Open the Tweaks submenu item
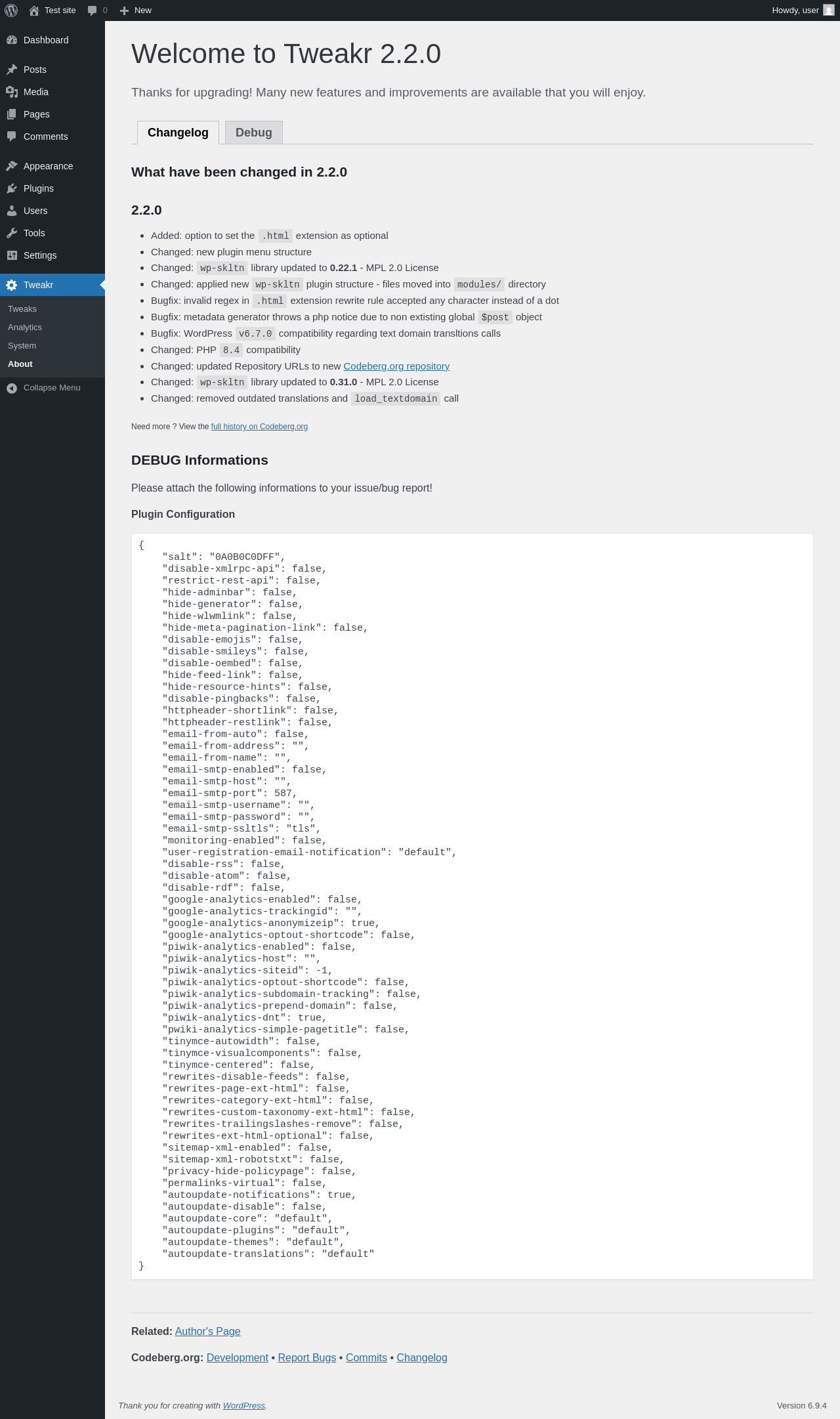Image resolution: width=840 pixels, height=1419 pixels. [22, 309]
